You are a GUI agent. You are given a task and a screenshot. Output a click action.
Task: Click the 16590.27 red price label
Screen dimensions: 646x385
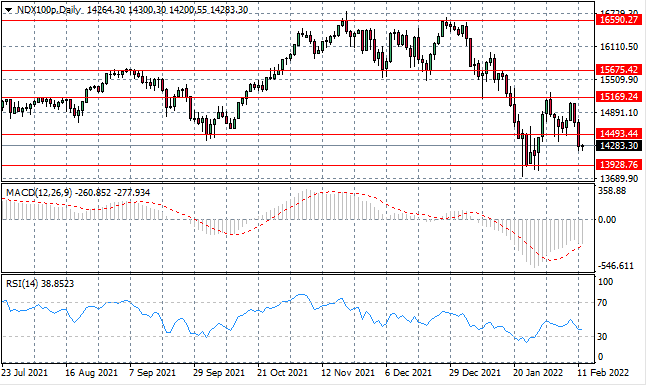tap(619, 20)
